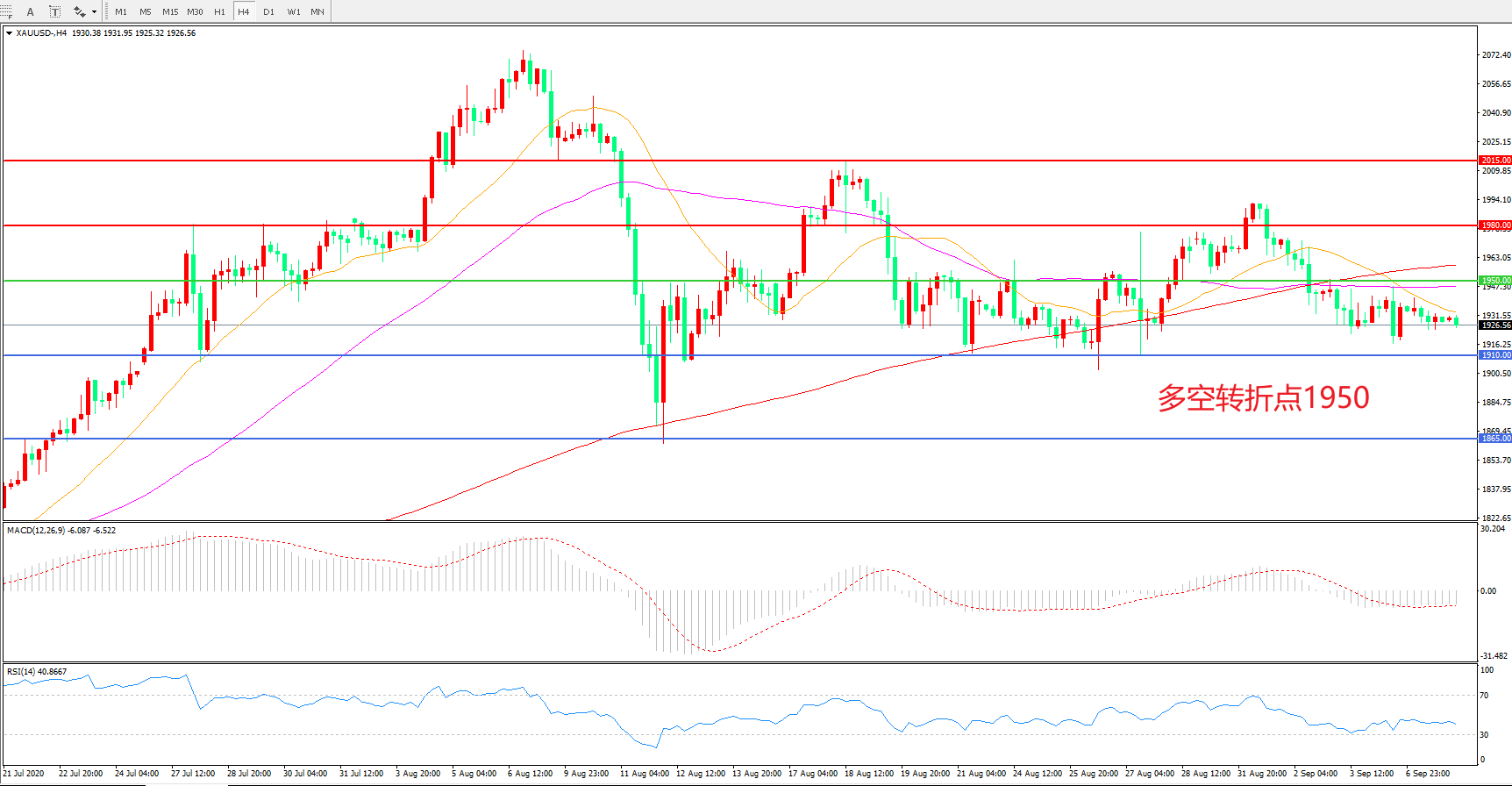The image size is (1512, 786).
Task: Click the MACD(12,26,9) indicator label
Action: point(36,531)
